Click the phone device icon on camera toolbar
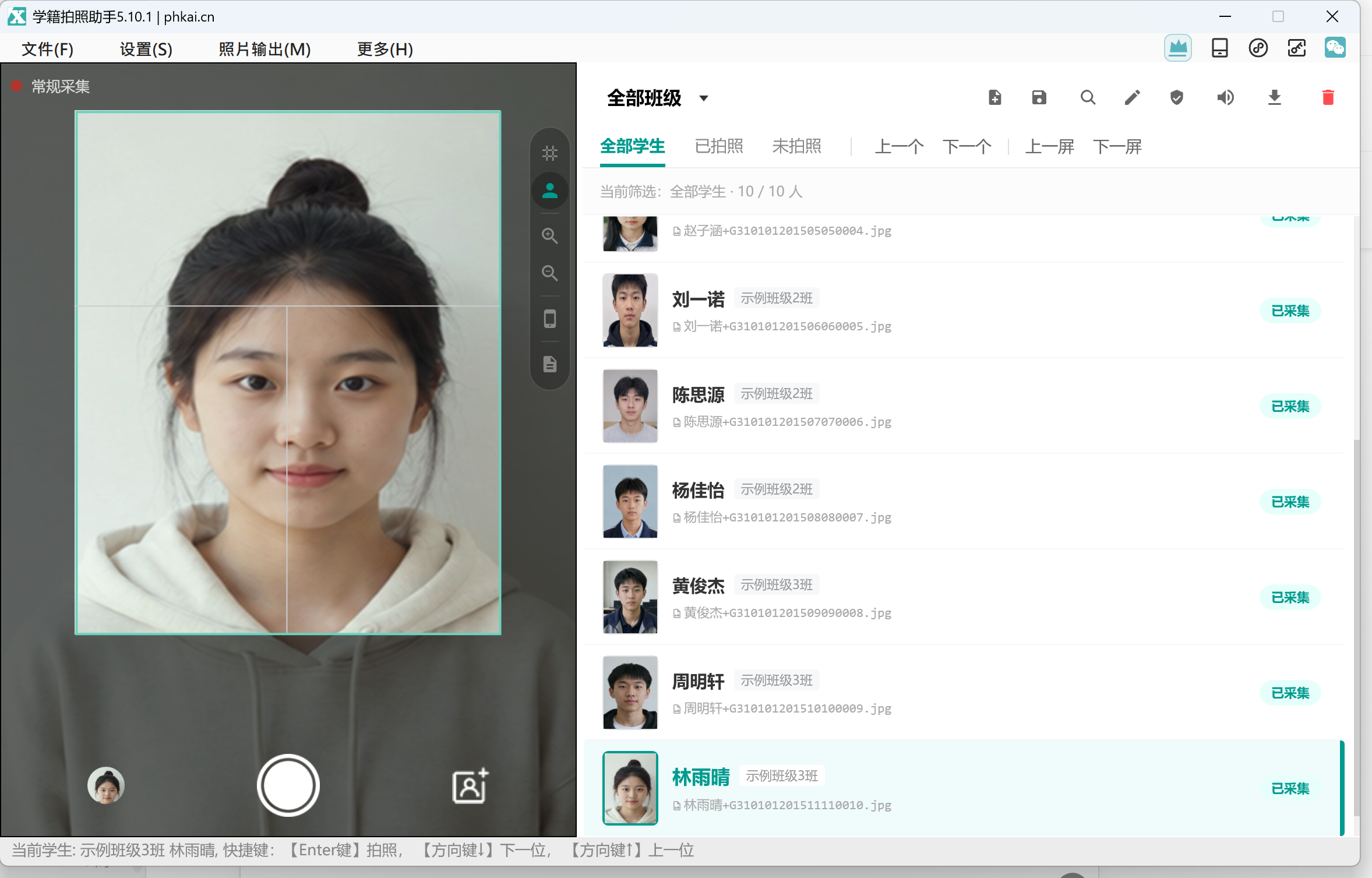 click(549, 319)
